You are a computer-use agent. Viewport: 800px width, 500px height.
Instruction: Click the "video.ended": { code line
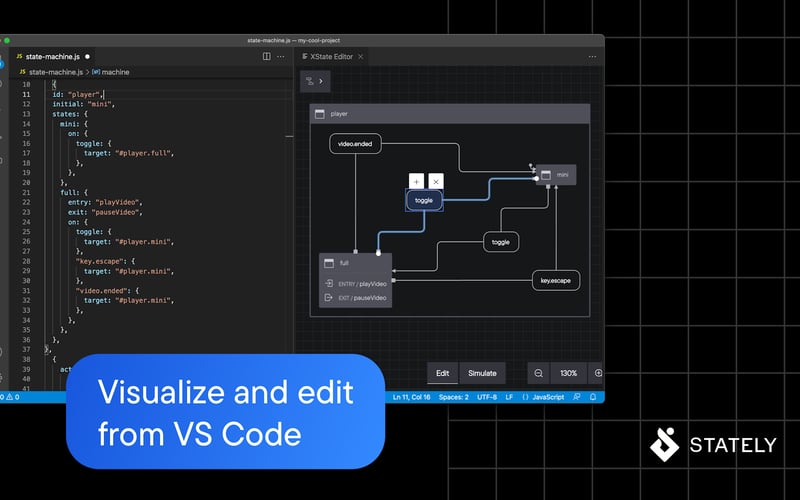108,291
